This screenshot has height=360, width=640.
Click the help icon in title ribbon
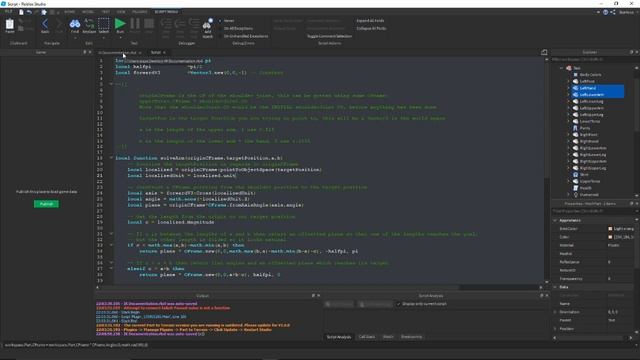pos(605,12)
